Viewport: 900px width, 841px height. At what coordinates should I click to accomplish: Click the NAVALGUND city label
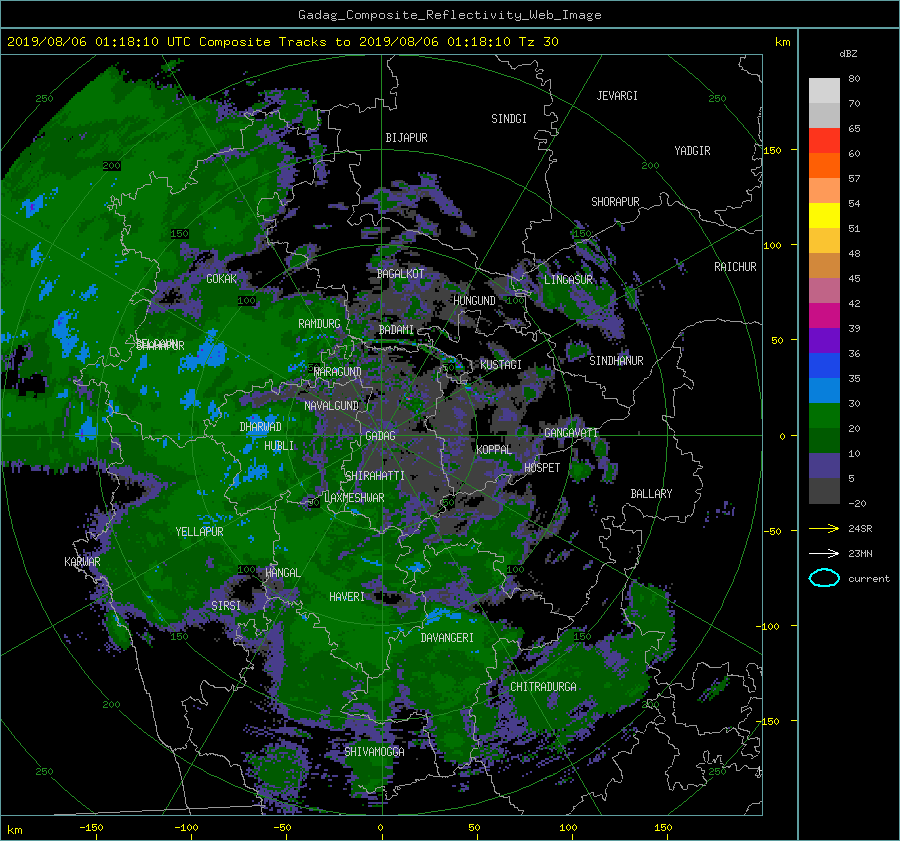click(x=331, y=406)
